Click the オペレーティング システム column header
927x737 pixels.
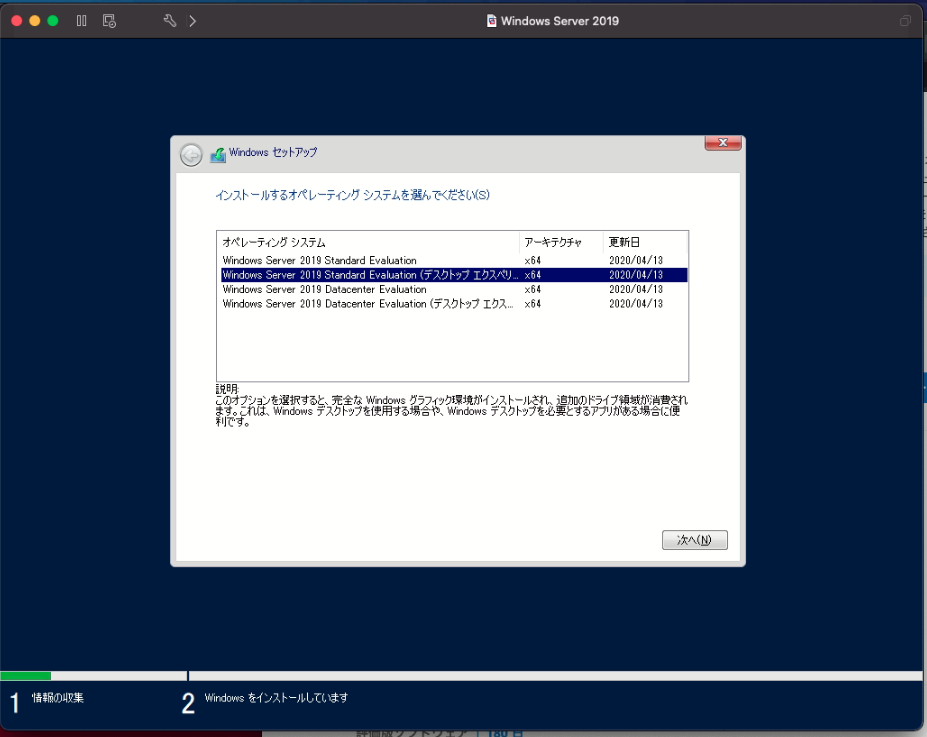368,242
